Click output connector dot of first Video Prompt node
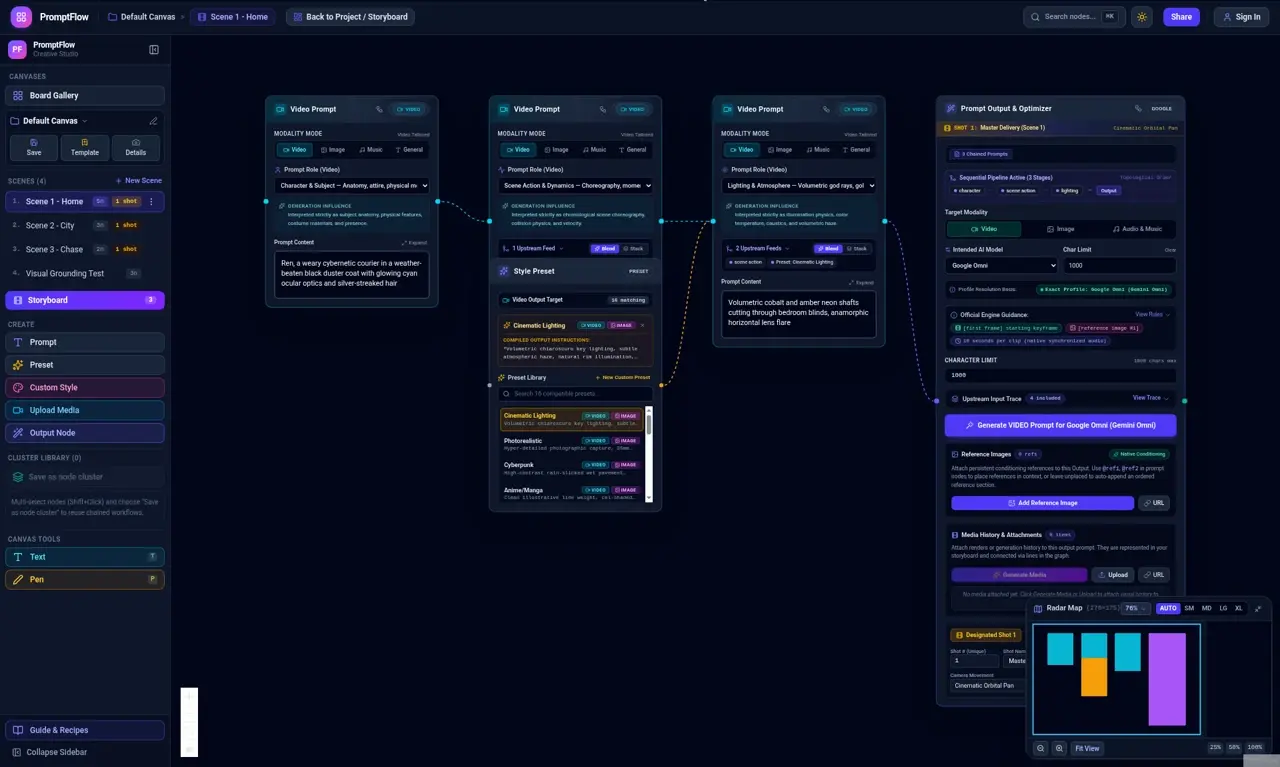1280x767 pixels. click(438, 201)
